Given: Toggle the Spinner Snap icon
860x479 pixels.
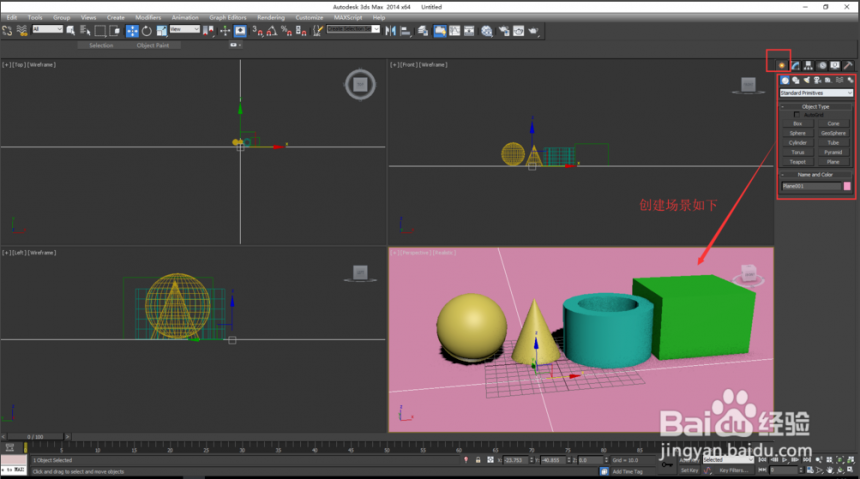Looking at the screenshot, I should pos(301,31).
